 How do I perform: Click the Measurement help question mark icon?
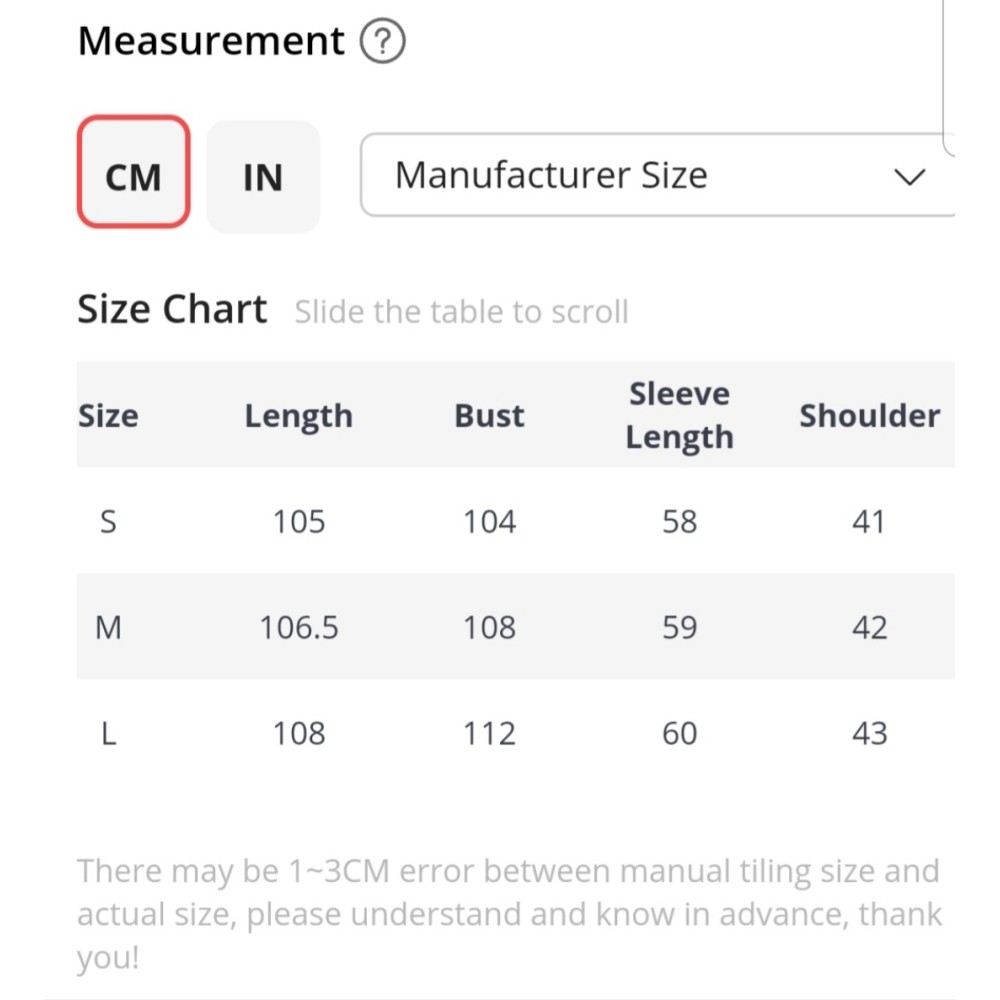pyautogui.click(x=382, y=43)
